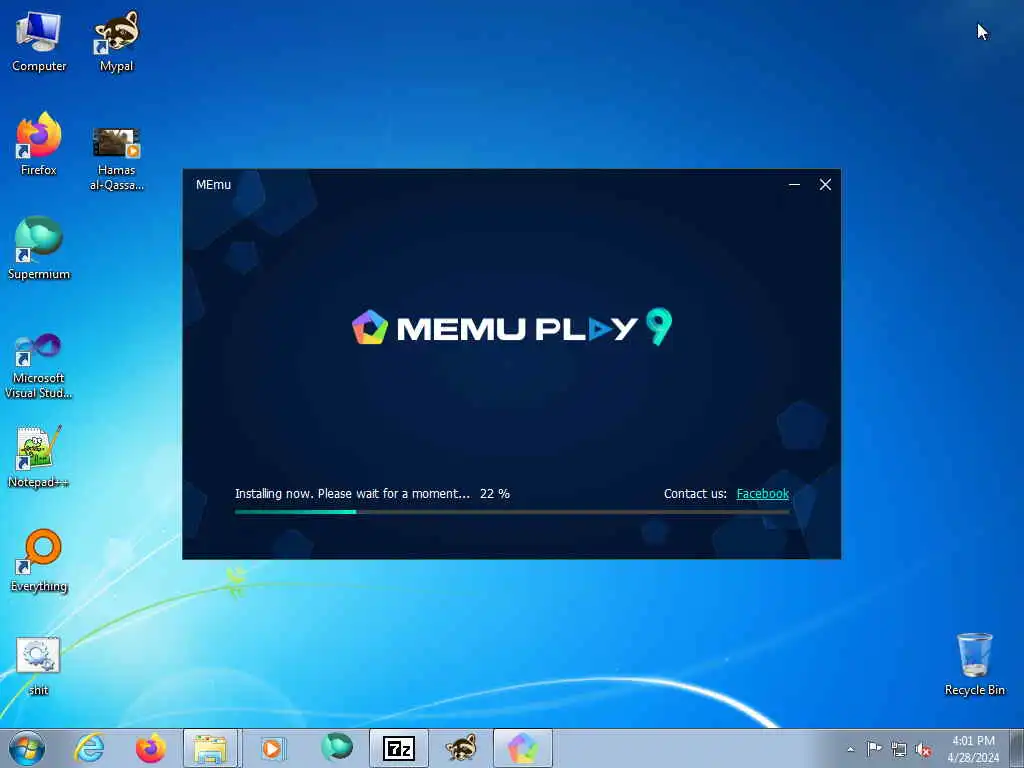Open Mypal raccoon icon in taskbar

(x=460, y=748)
